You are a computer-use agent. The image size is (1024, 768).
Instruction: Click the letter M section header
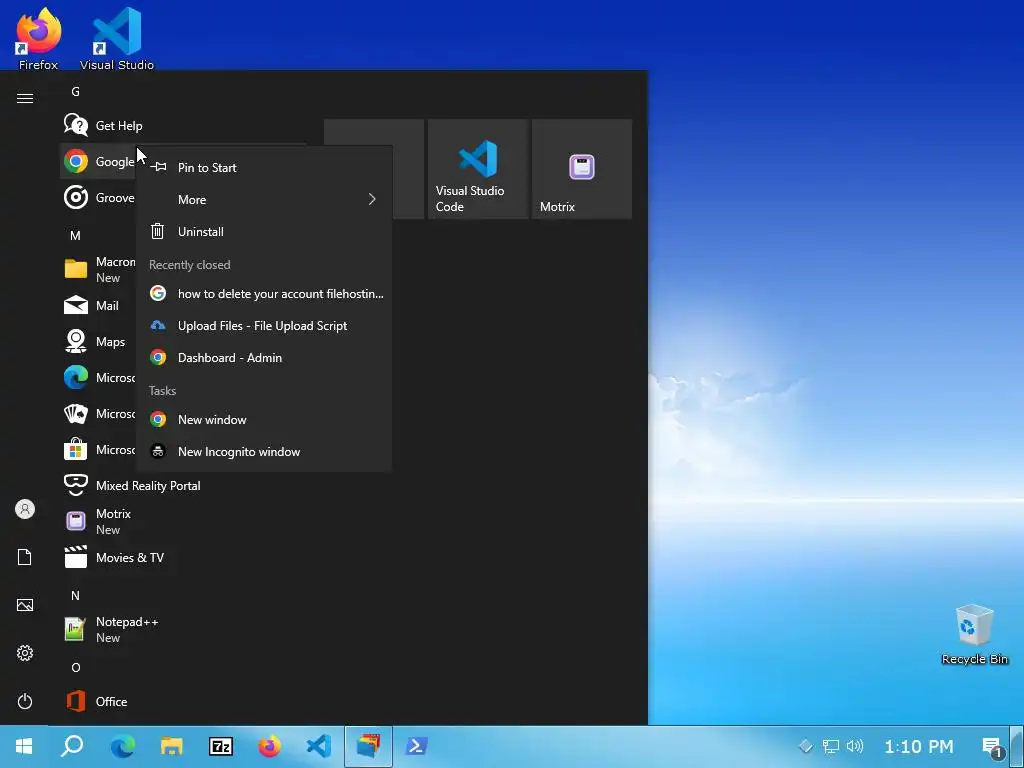[76, 235]
